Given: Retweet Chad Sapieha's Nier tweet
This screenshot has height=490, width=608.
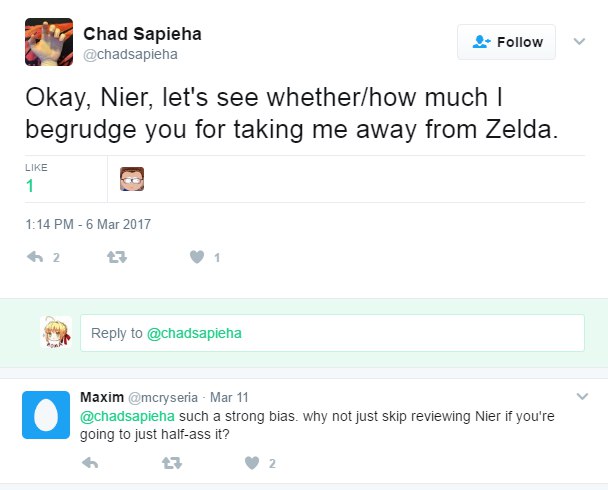Looking at the screenshot, I should coord(116,257).
